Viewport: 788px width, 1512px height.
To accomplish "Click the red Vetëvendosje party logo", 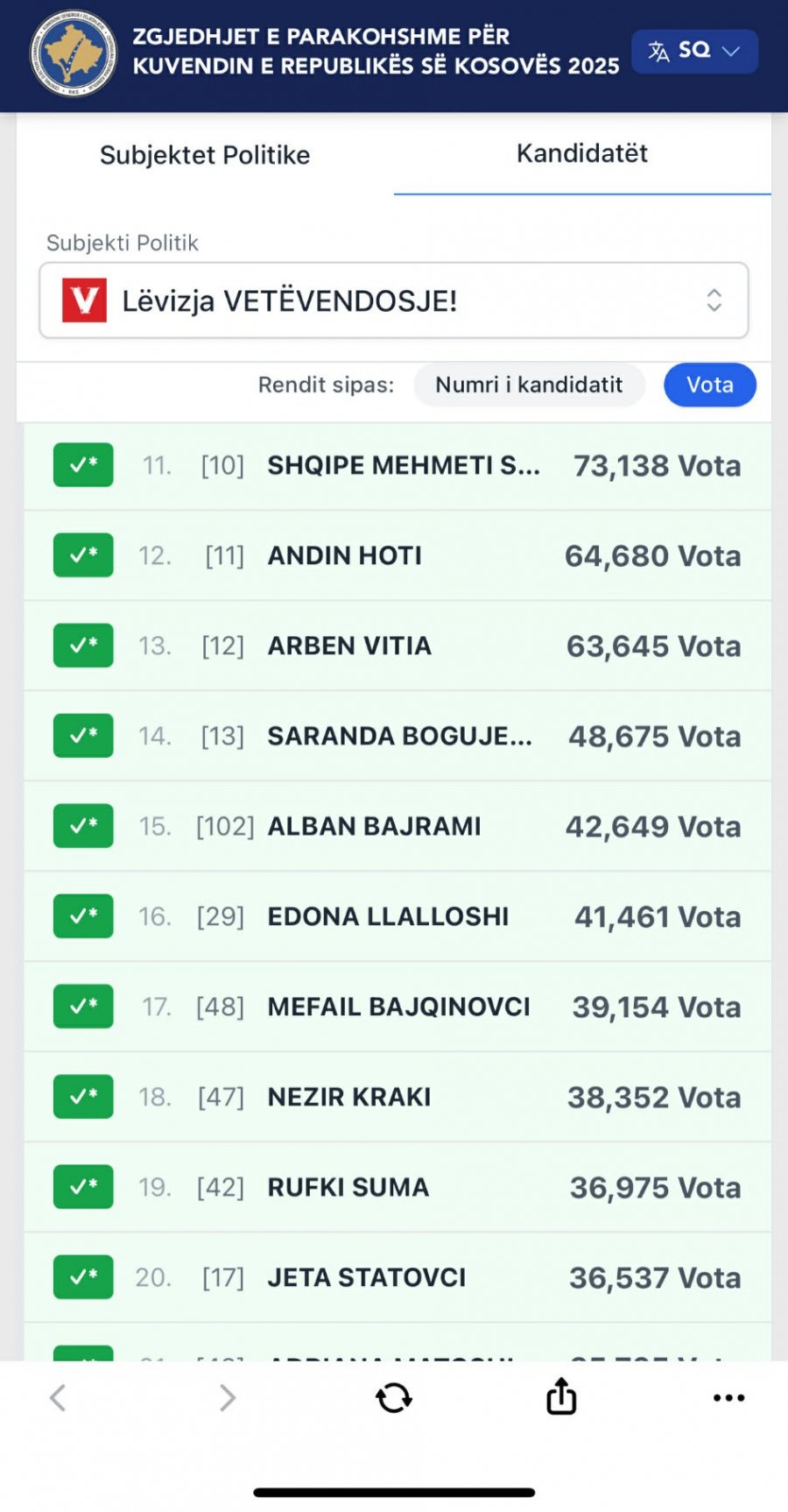I will coord(84,300).
